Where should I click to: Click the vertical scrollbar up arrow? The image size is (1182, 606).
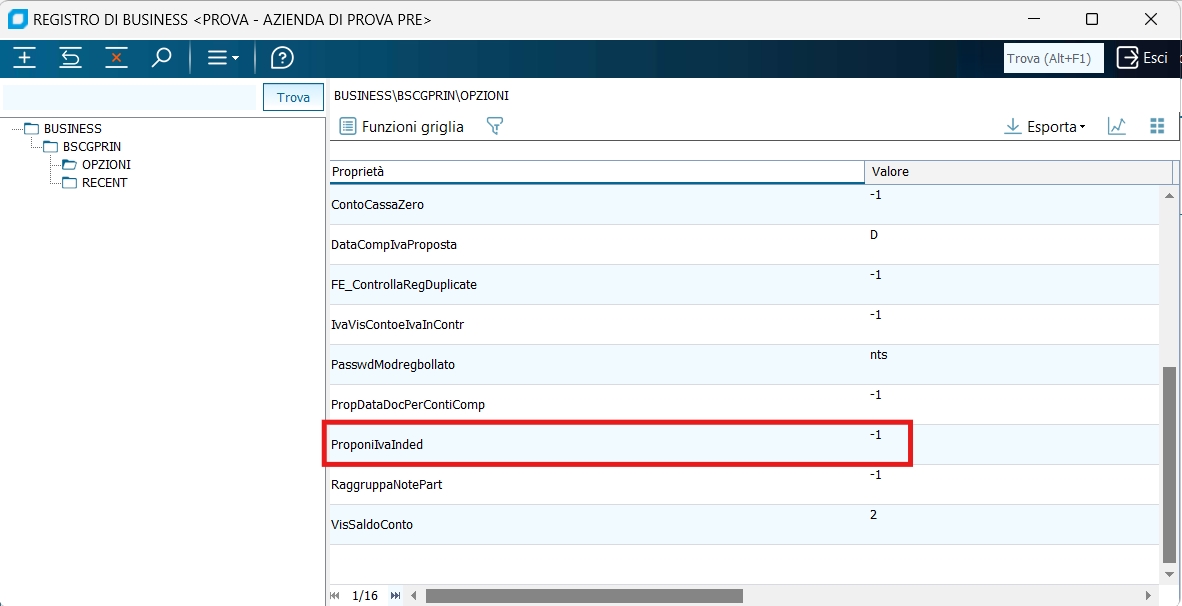tap(1170, 194)
